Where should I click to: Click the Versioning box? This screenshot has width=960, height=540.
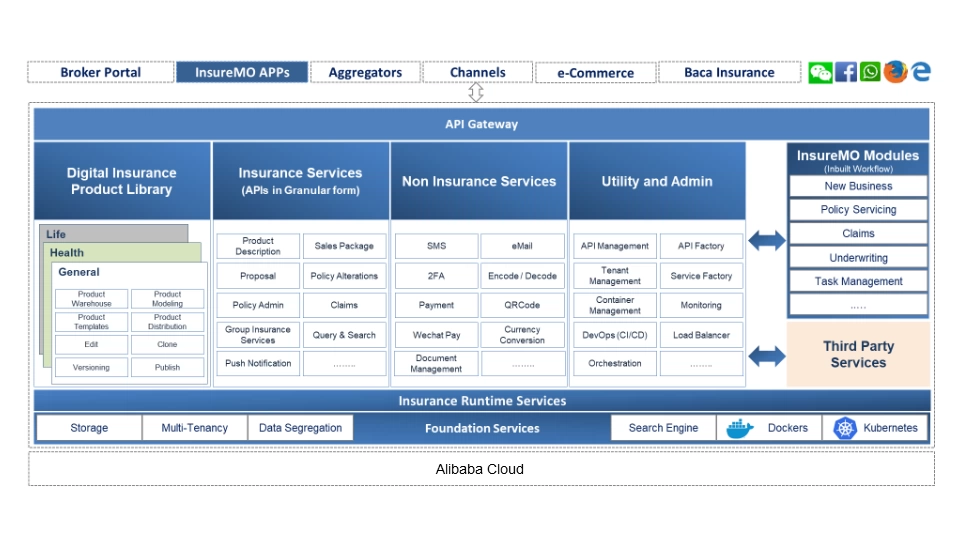click(x=91, y=367)
